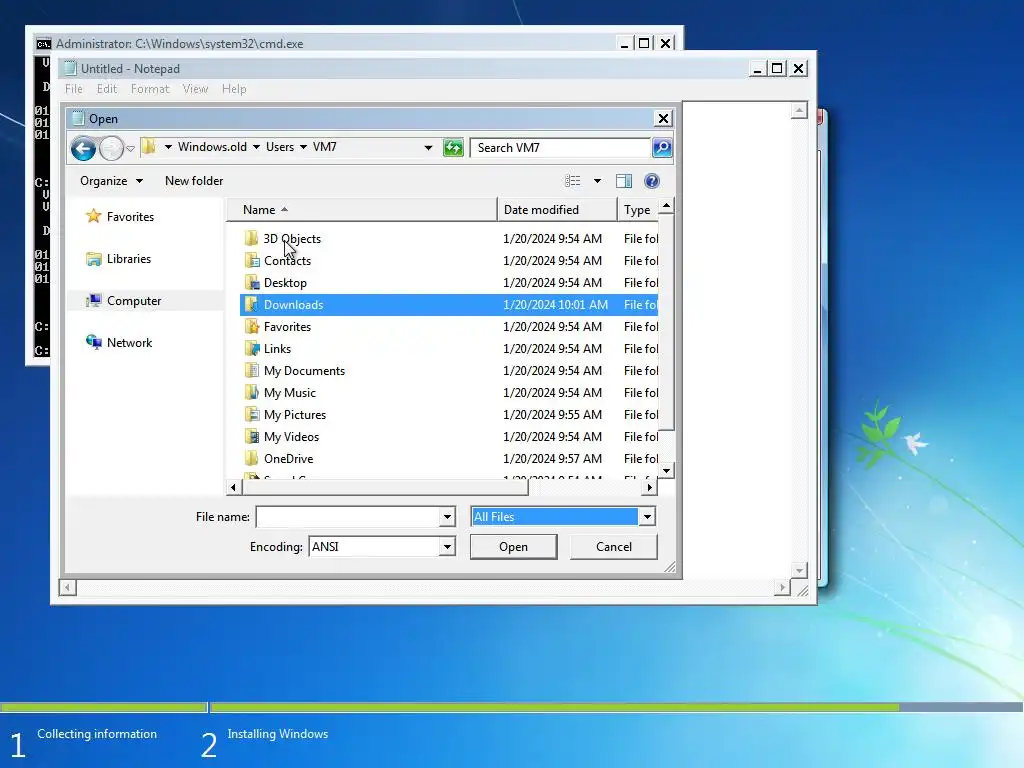Click the Downloads date 1/20/2024 10:01 AM
The image size is (1024, 768).
point(556,305)
